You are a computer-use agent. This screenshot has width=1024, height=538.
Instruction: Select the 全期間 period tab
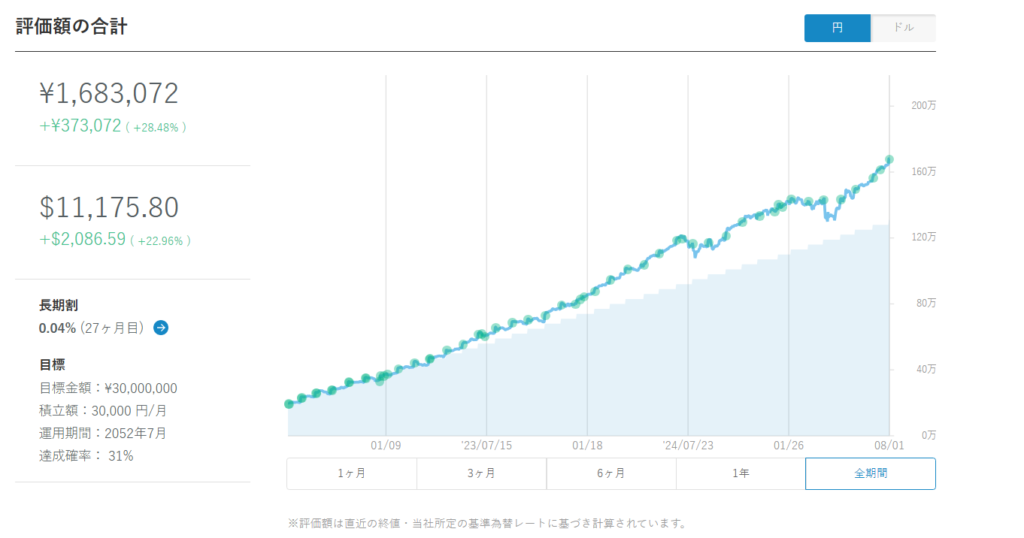pos(871,473)
